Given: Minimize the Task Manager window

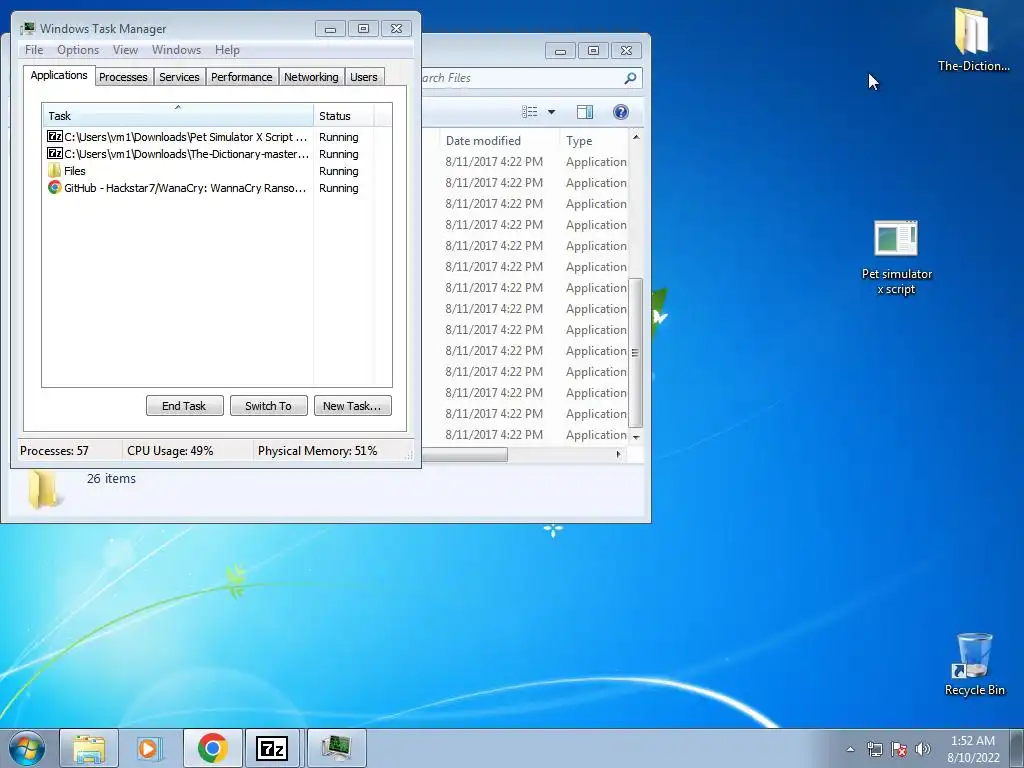Looking at the screenshot, I should coord(330,29).
